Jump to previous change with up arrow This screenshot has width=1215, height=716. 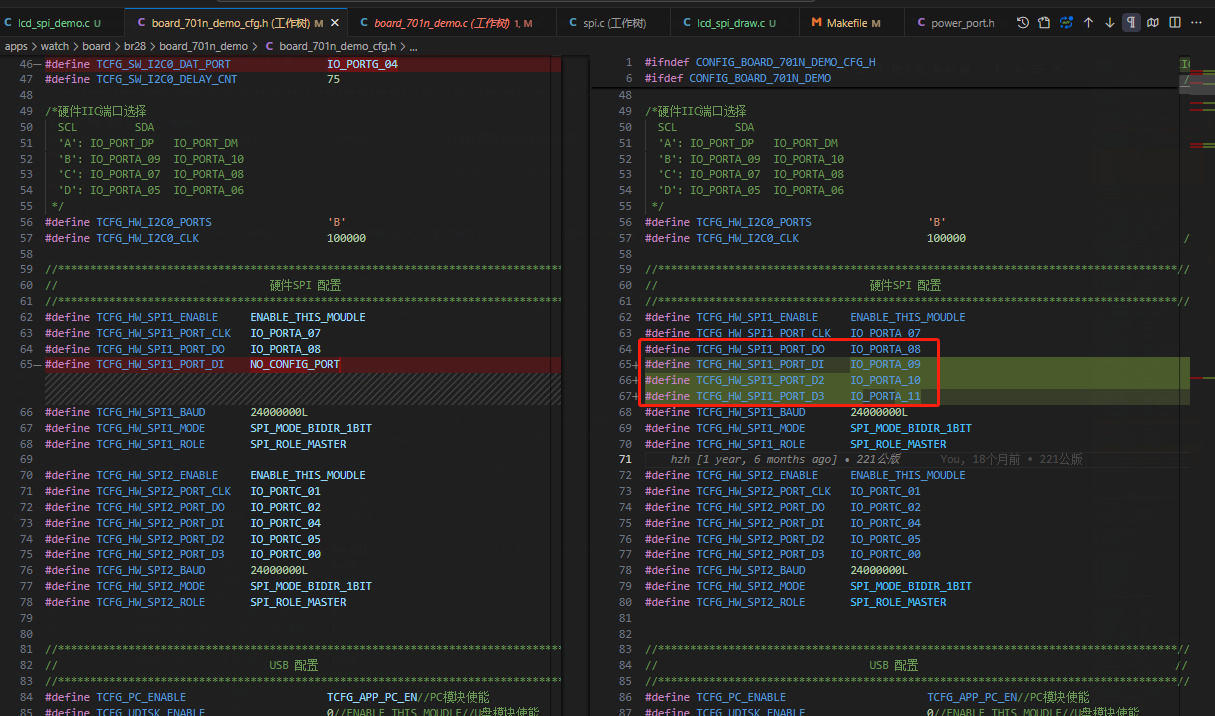1088,23
